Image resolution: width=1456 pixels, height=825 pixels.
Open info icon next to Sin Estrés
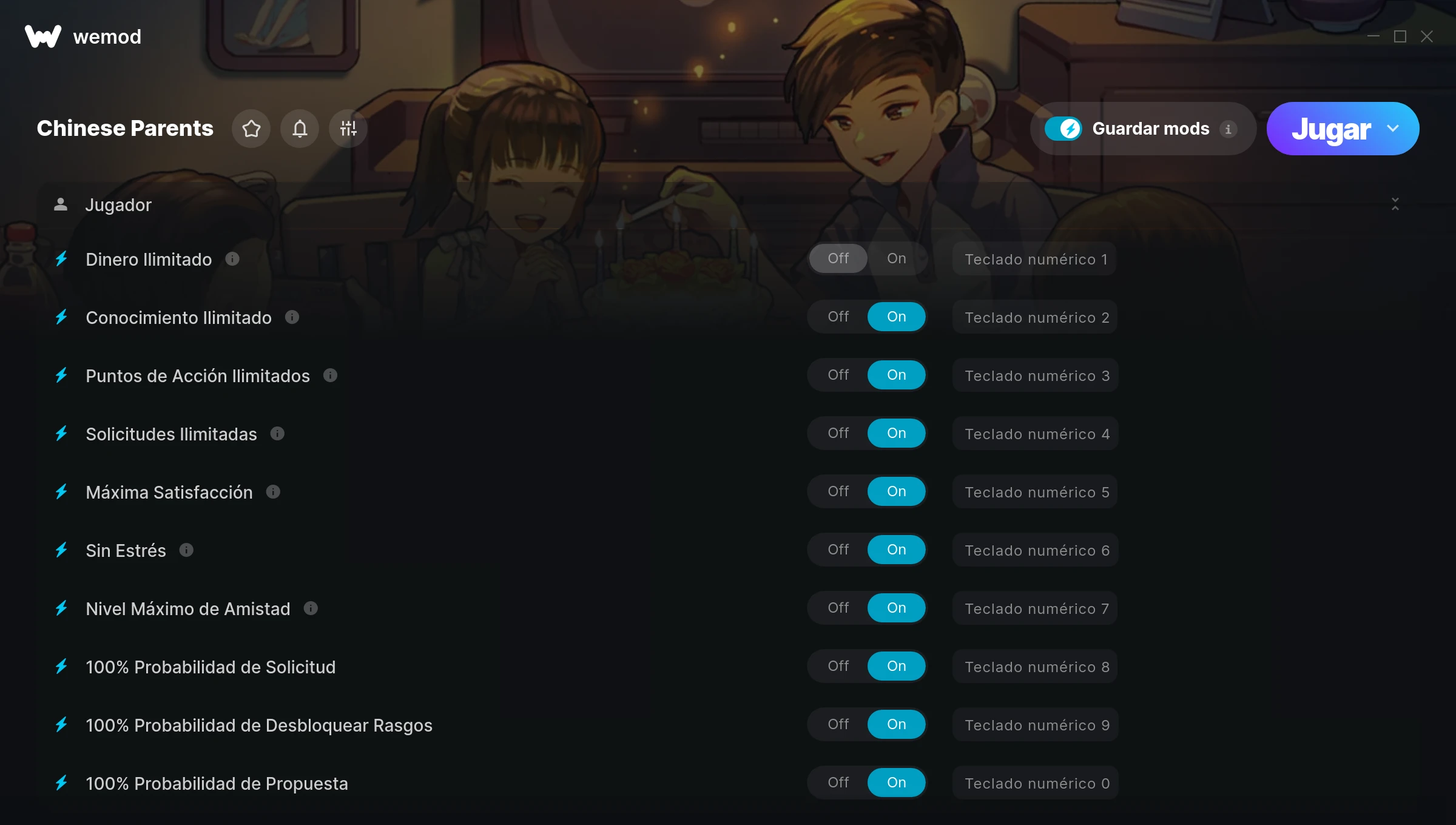coord(186,550)
